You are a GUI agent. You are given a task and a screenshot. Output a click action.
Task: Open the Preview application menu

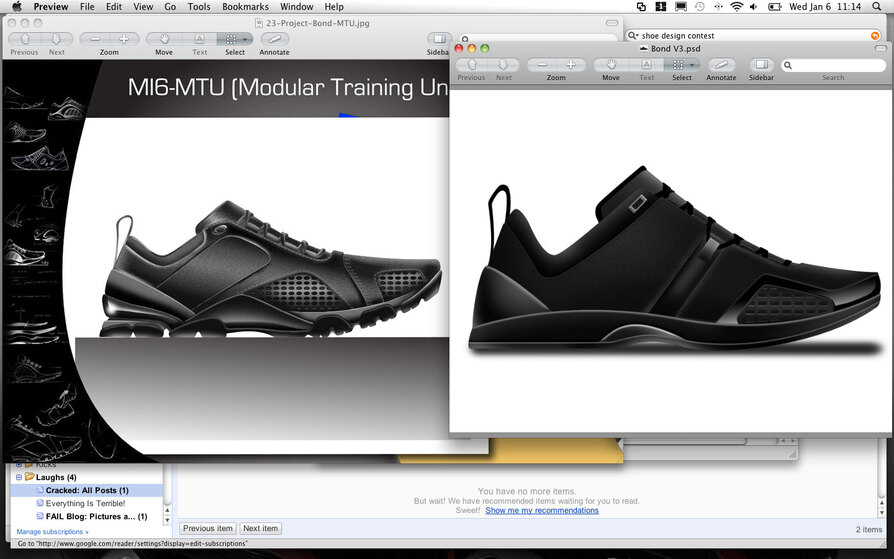pyautogui.click(x=51, y=6)
